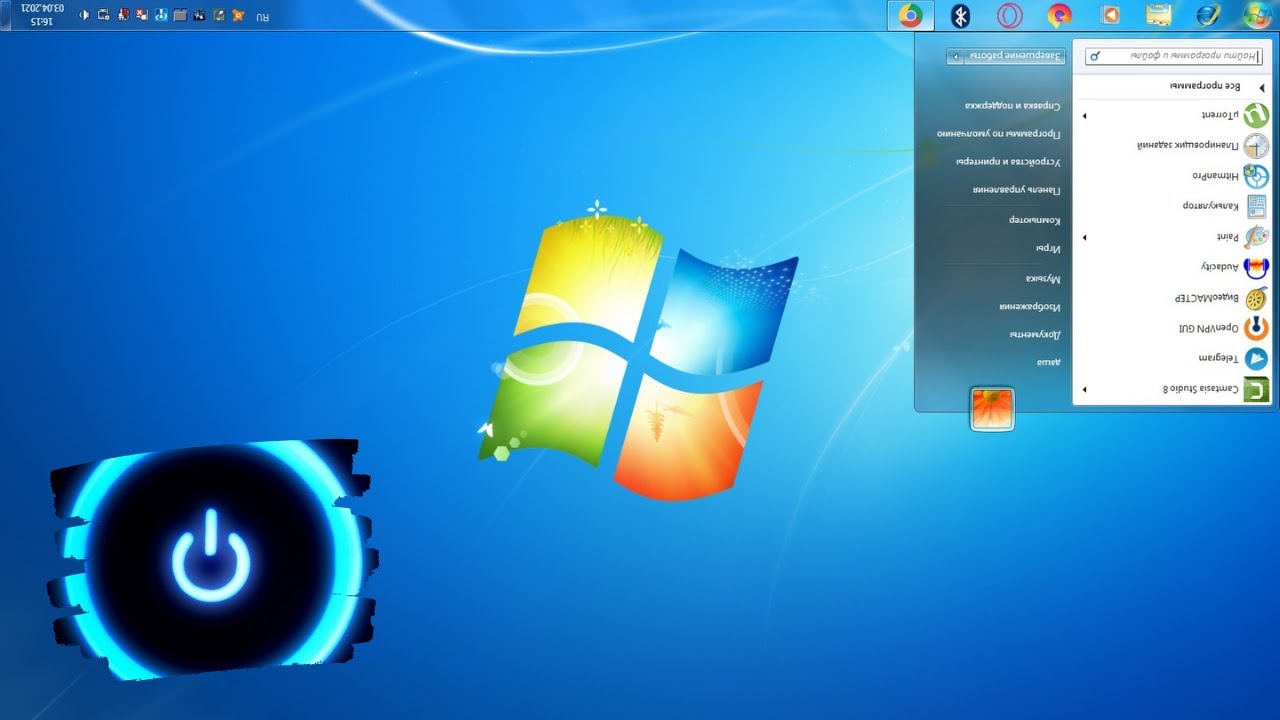The height and width of the screenshot is (720, 1280).
Task: Open Справка и поддержка
Action: tap(1012, 105)
